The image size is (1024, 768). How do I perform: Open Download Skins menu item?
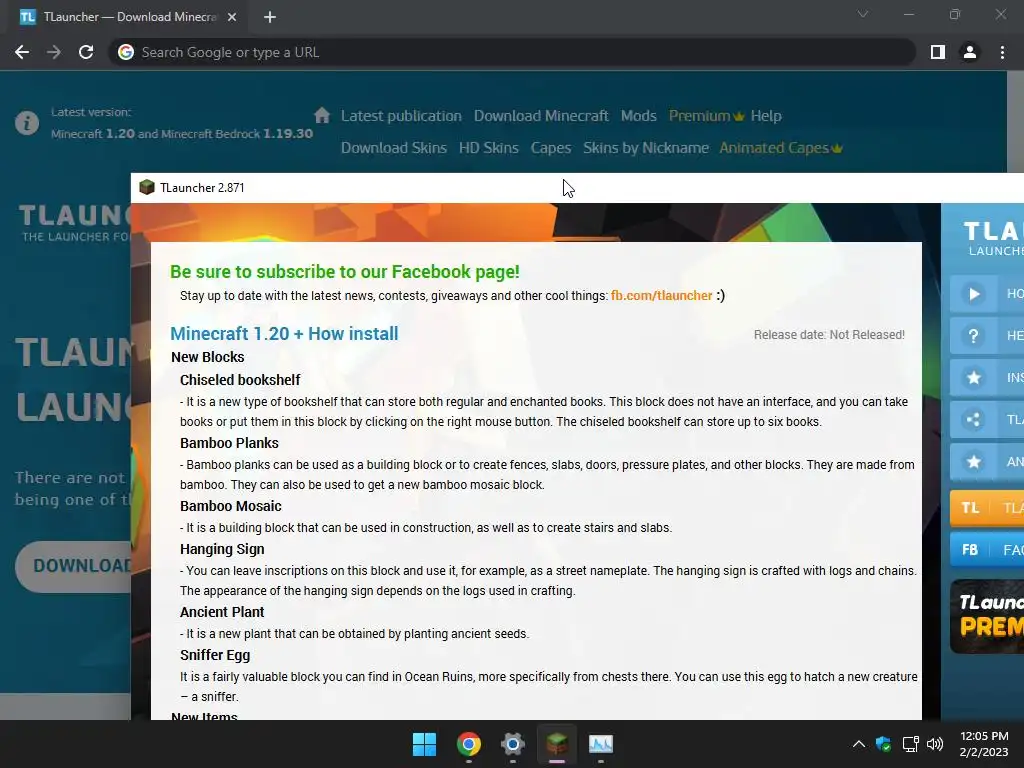coord(394,148)
